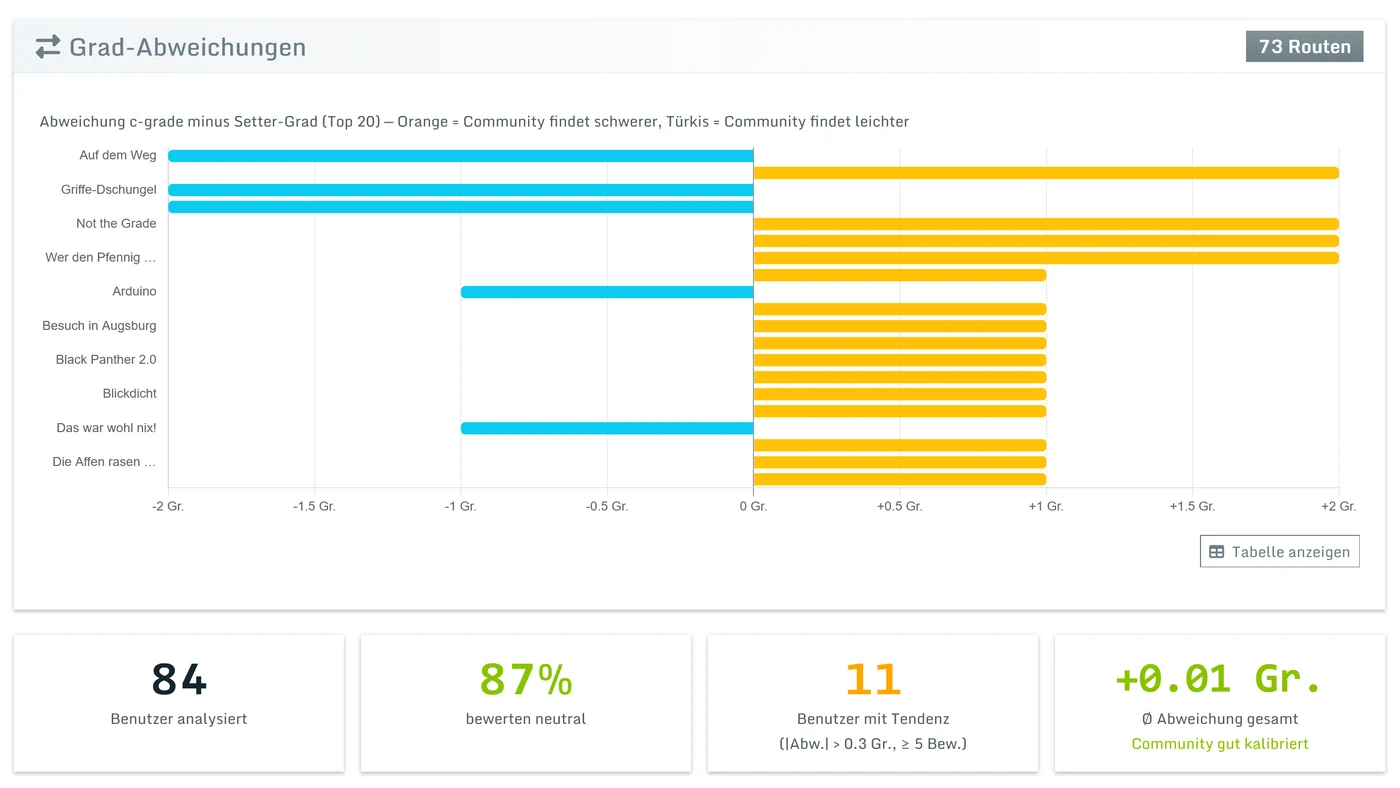Screen dimensions: 1400x788
Task: Click the '-1.5 Gr.' x-axis tick label
Action: point(314,507)
